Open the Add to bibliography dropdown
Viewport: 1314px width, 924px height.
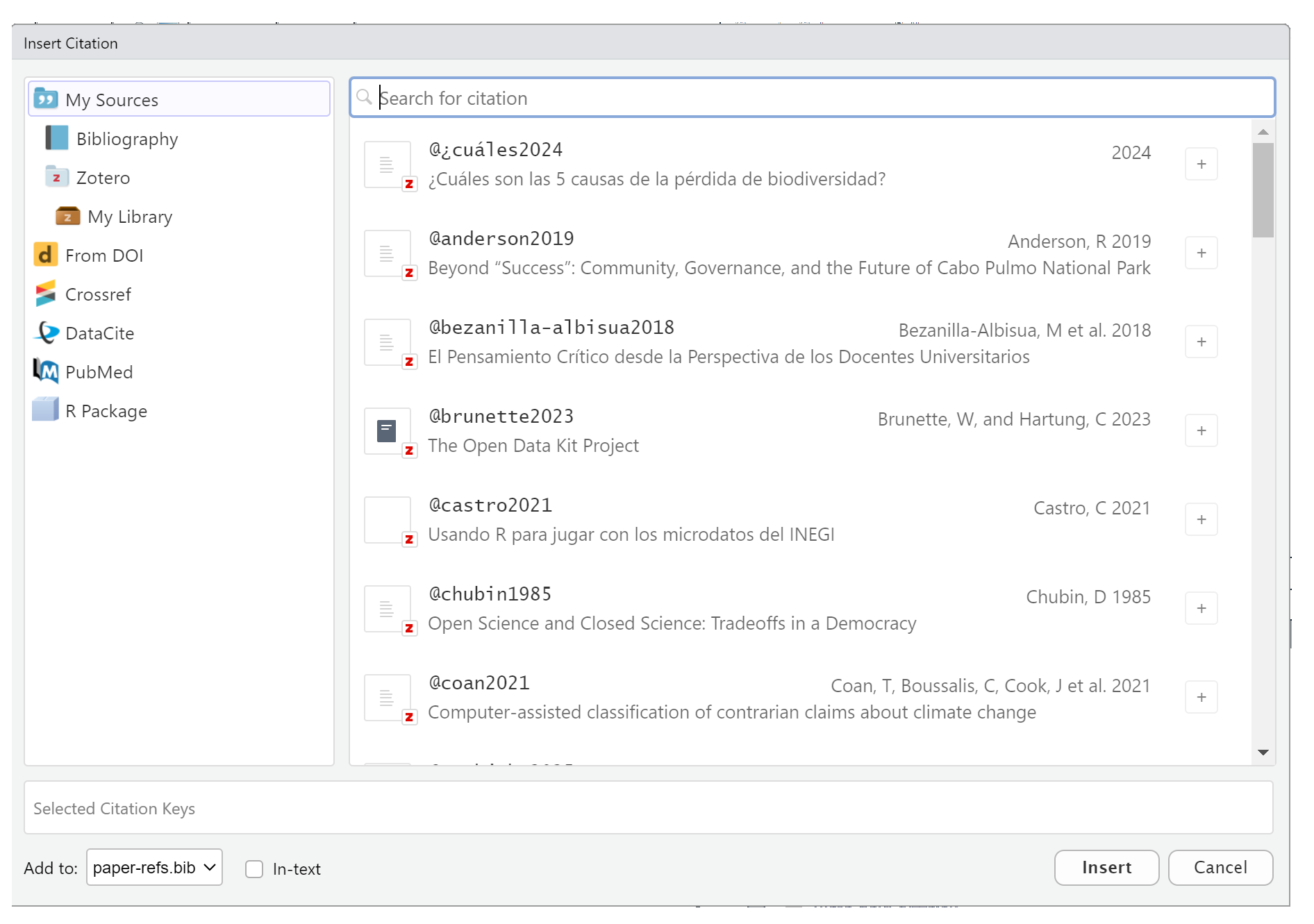[154, 868]
